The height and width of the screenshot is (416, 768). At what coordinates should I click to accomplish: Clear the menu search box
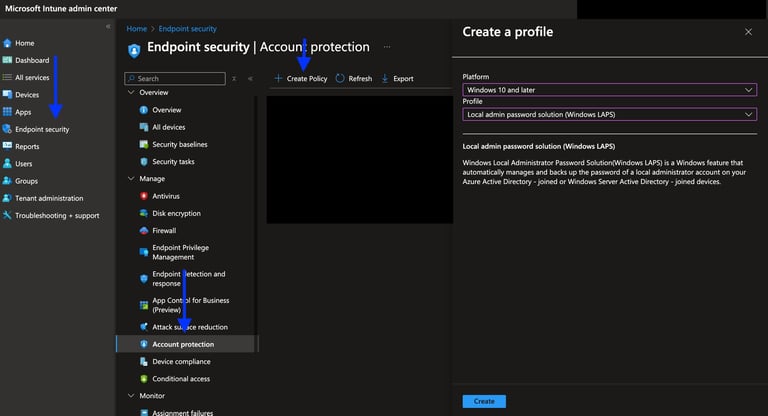(234, 78)
